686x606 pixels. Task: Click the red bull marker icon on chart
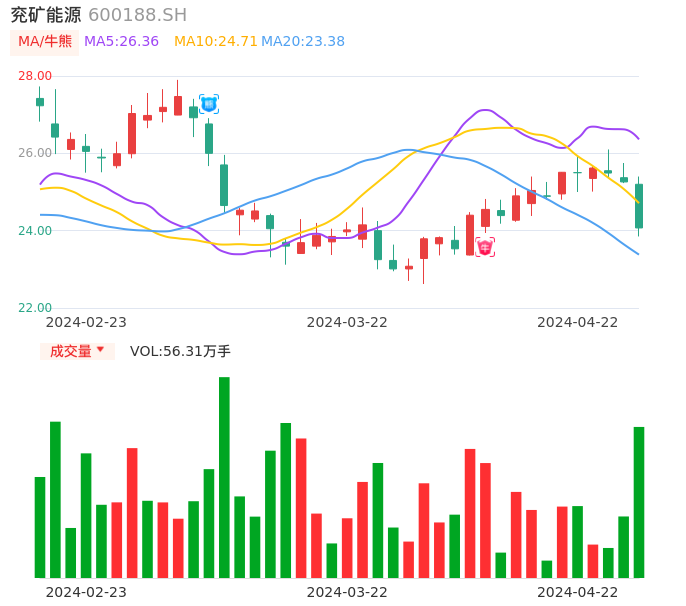click(x=484, y=247)
